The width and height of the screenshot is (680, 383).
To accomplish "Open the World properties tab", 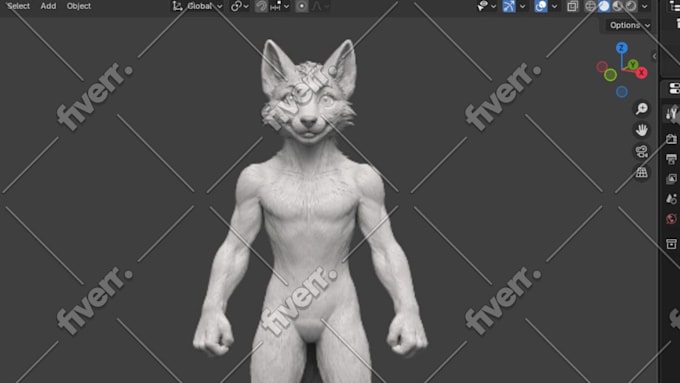I will pos(671,219).
